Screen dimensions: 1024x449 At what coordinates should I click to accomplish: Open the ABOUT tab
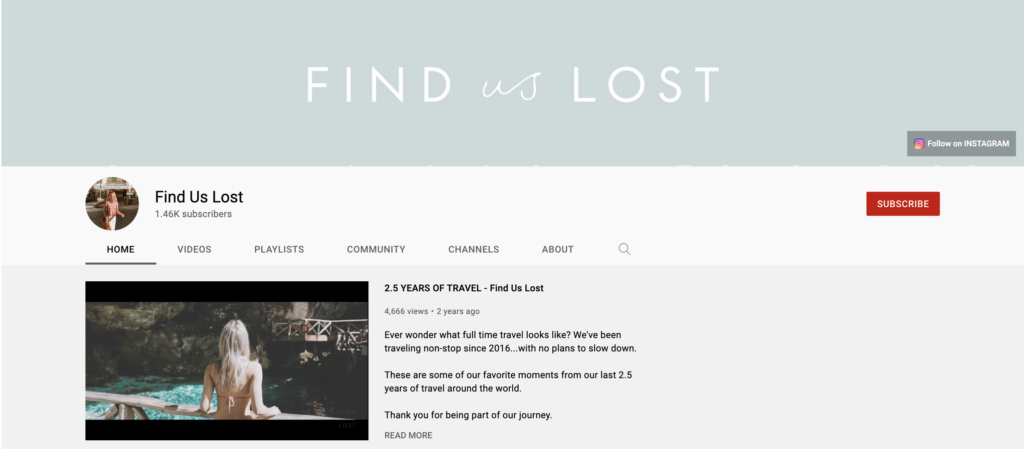click(558, 249)
